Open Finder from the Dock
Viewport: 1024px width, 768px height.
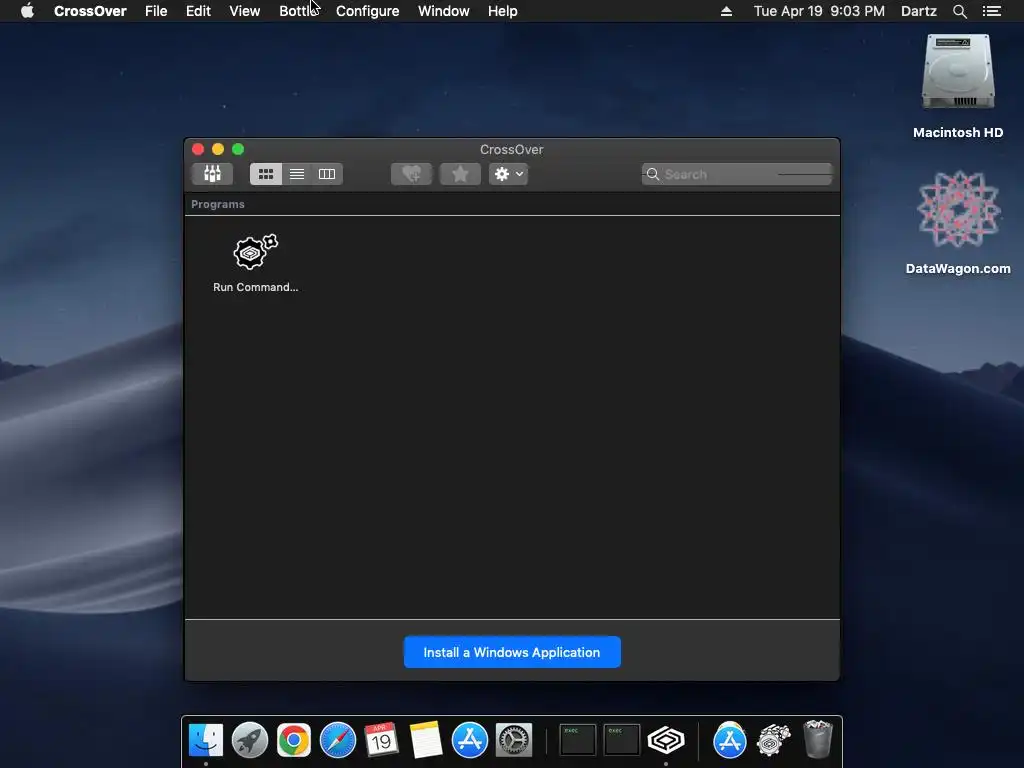click(x=206, y=740)
